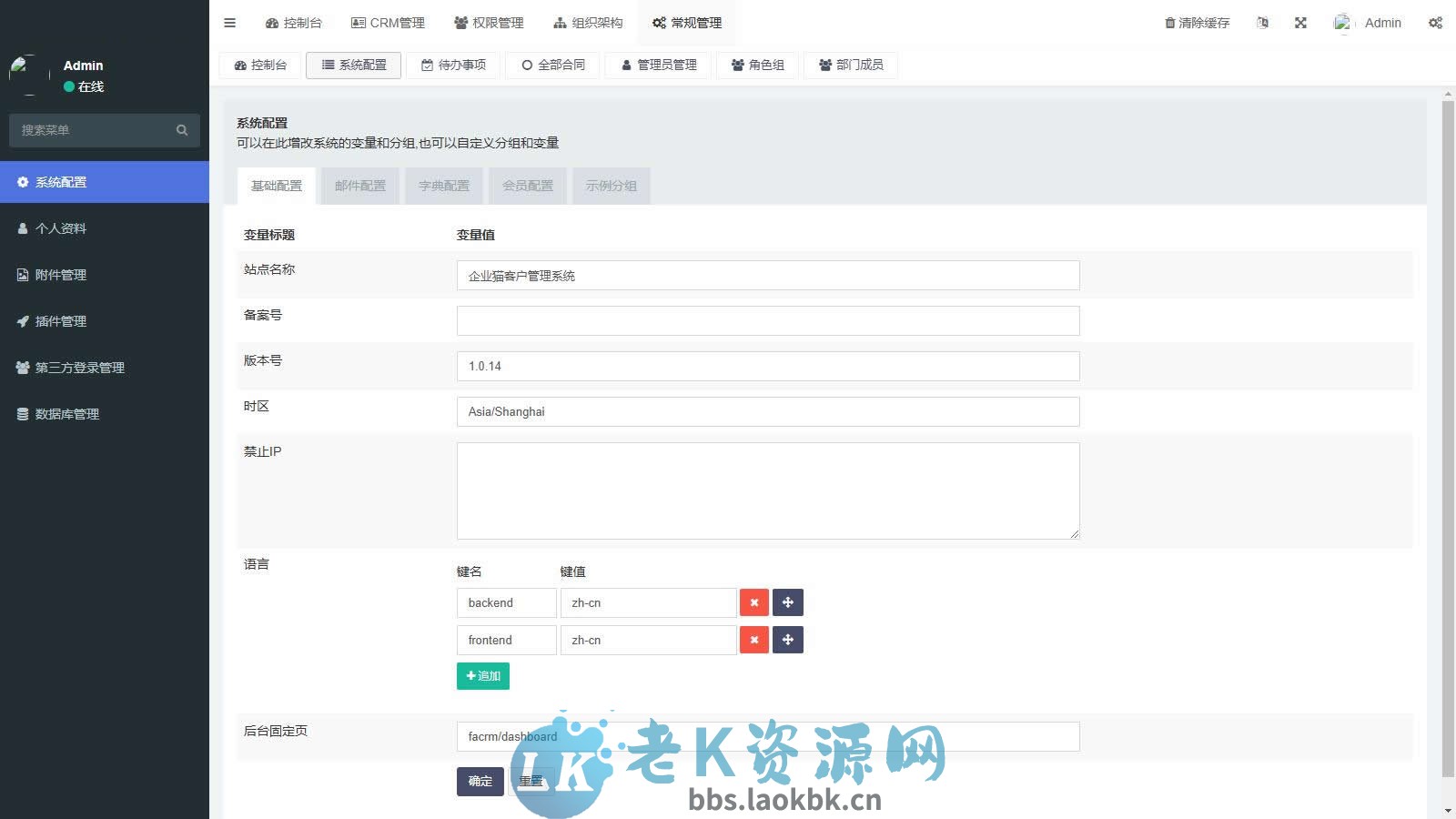Switch to the 会员配置 tab
This screenshot has height=819, width=1456.
pos(527,186)
